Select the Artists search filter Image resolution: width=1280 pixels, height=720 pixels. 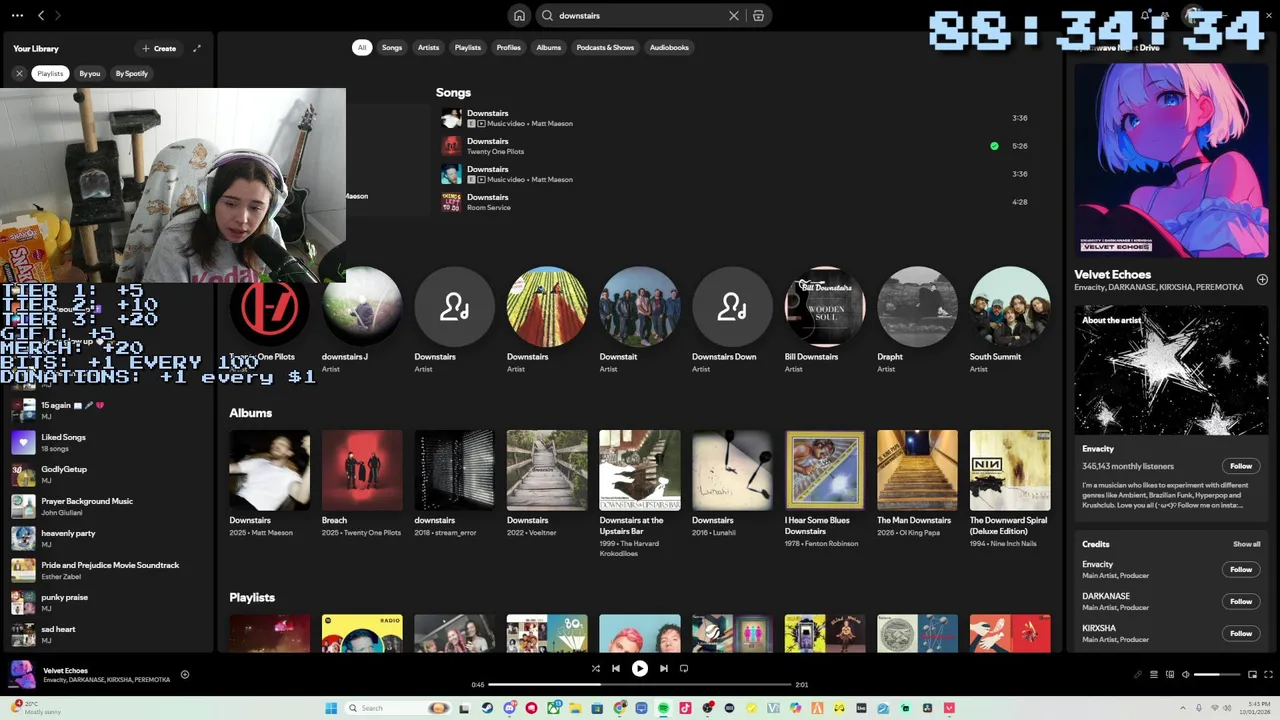click(428, 47)
